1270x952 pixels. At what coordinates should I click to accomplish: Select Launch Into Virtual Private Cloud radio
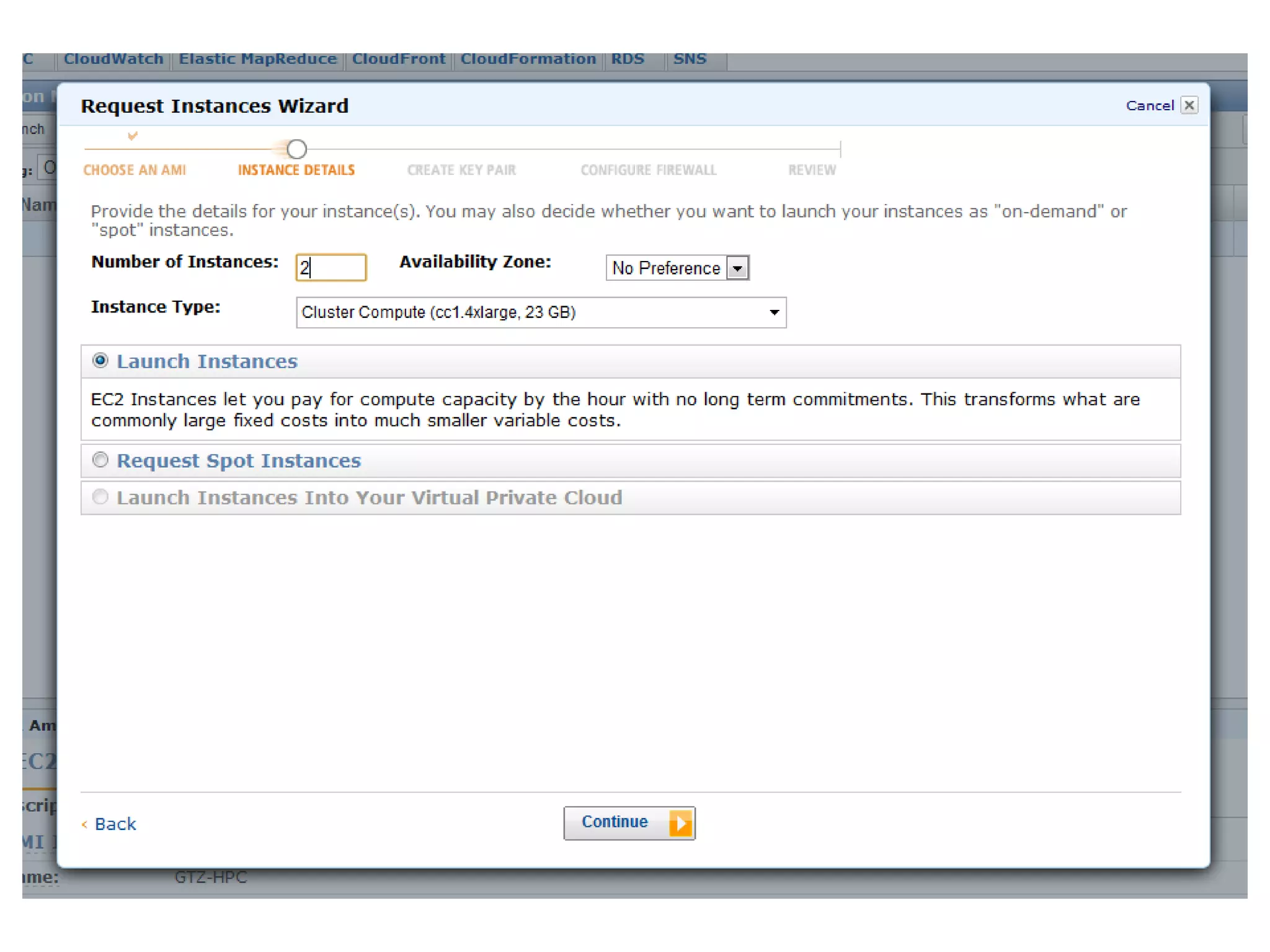[100, 497]
